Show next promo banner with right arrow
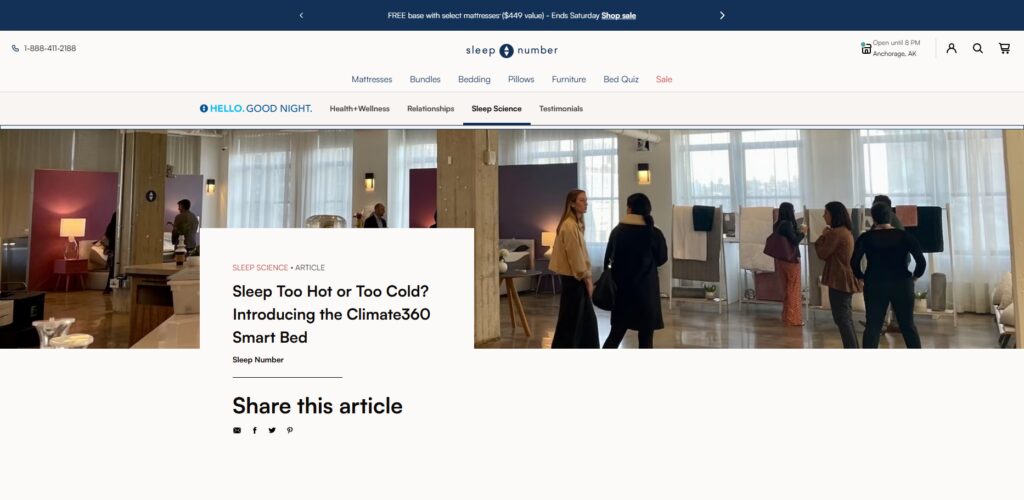 pos(722,15)
